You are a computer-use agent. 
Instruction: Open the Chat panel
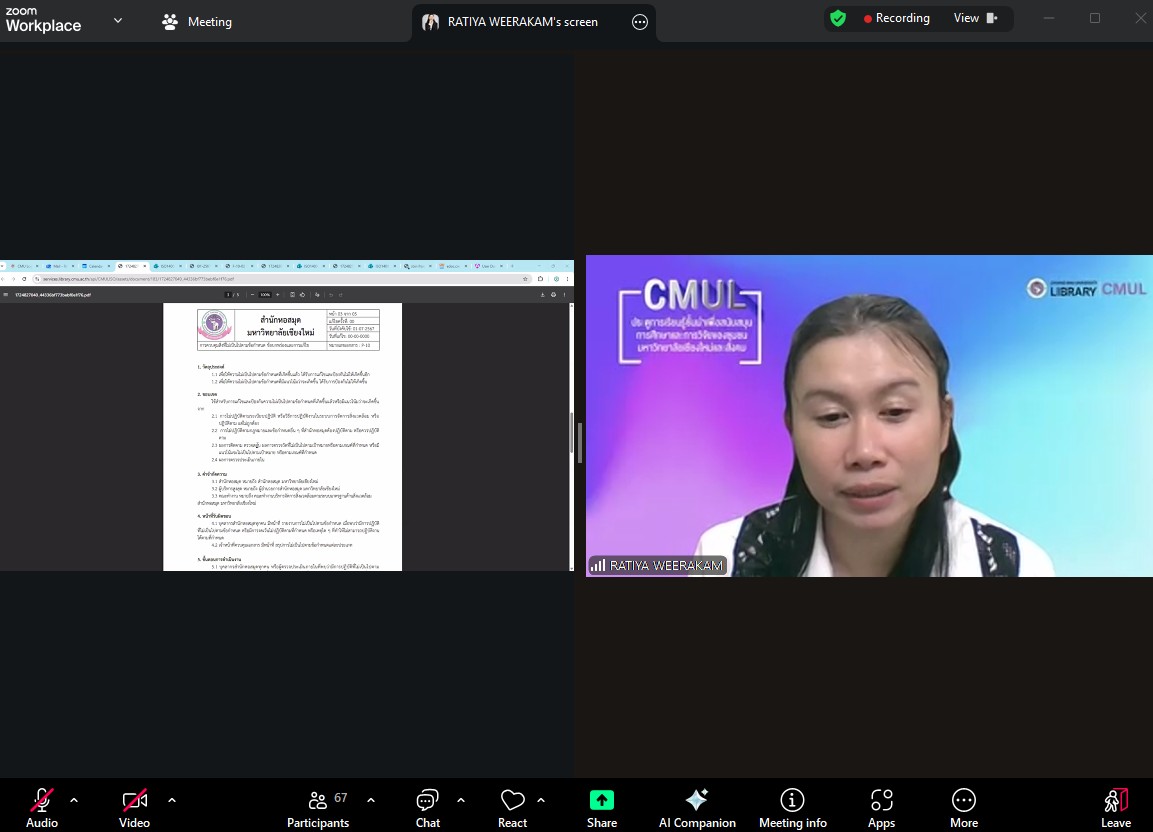point(428,807)
